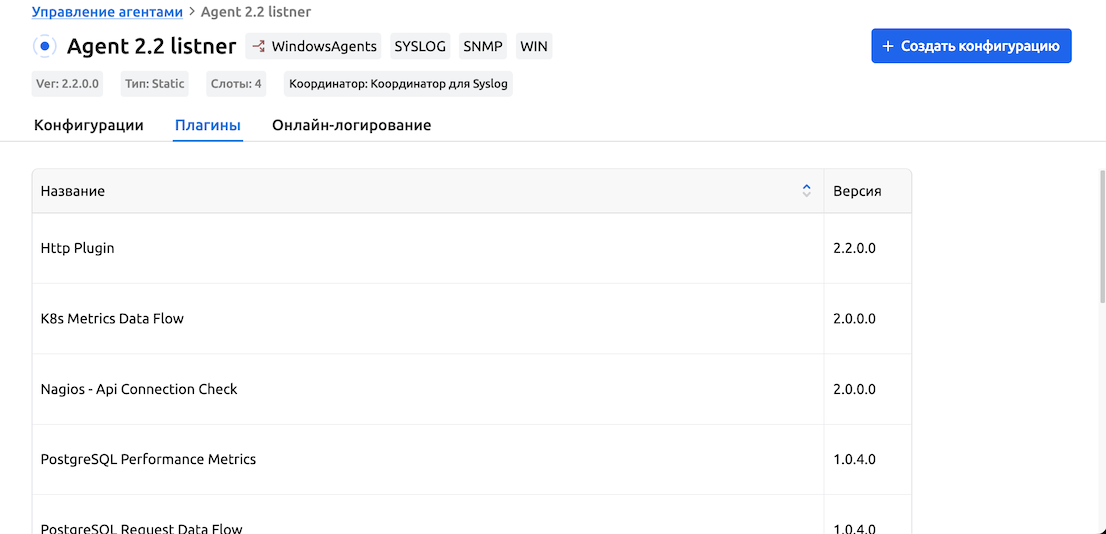Image resolution: width=1106 pixels, height=534 pixels.
Task: Click the WIN tag
Action: point(534,46)
